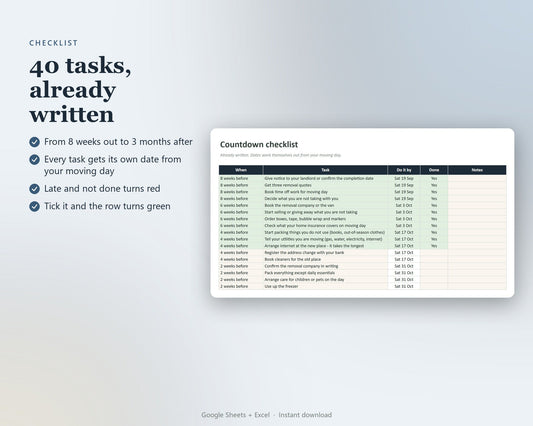This screenshot has height=426, width=533.
Task: Open Done cell for 'Pack everything except daily essentials'
Action: (x=434, y=273)
